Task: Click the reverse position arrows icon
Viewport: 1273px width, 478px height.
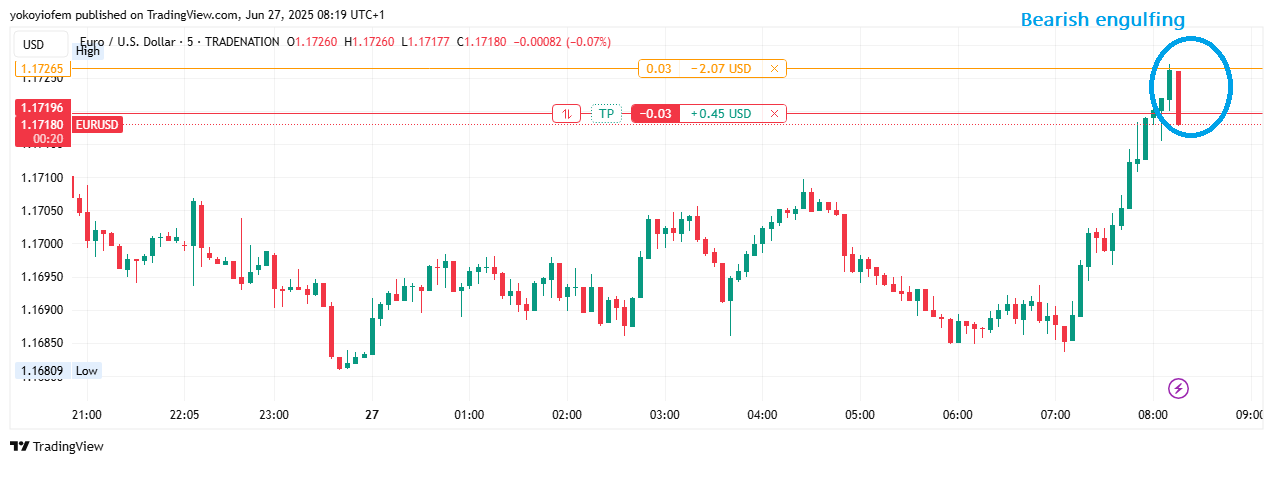Action: click(566, 114)
